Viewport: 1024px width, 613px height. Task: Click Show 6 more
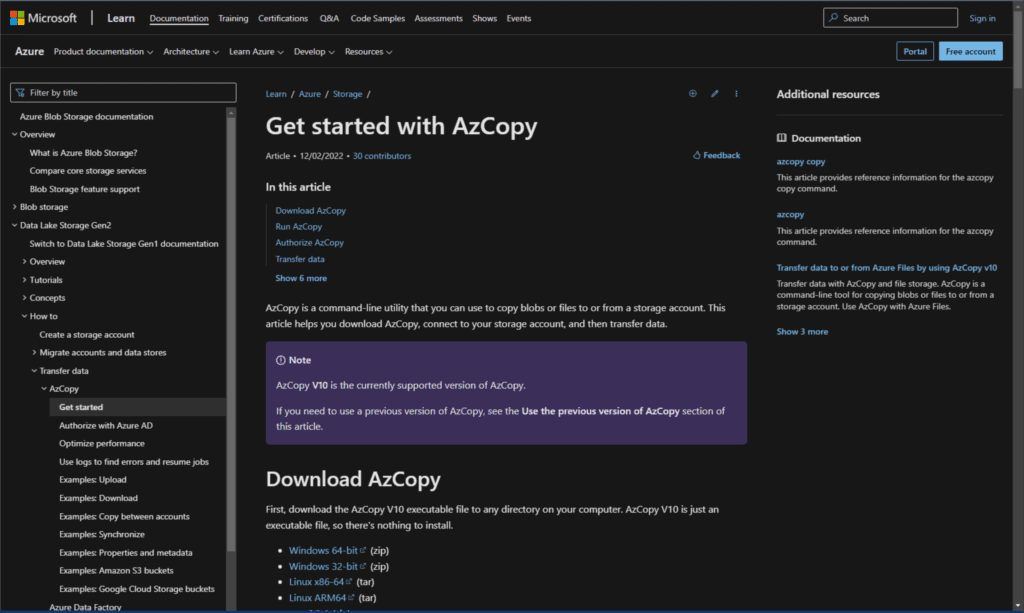point(301,278)
